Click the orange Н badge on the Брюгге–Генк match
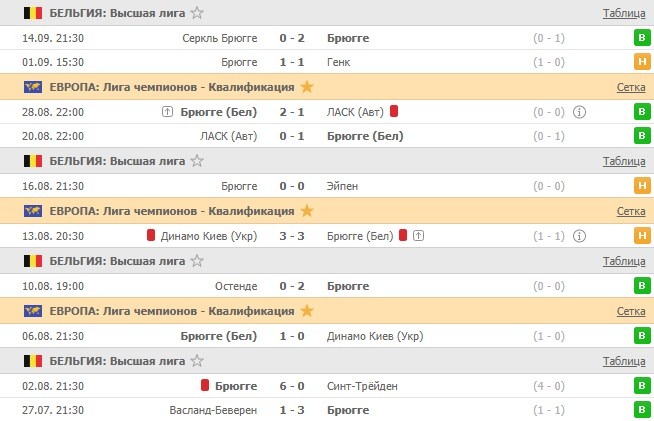654x421 pixels. coord(640,62)
